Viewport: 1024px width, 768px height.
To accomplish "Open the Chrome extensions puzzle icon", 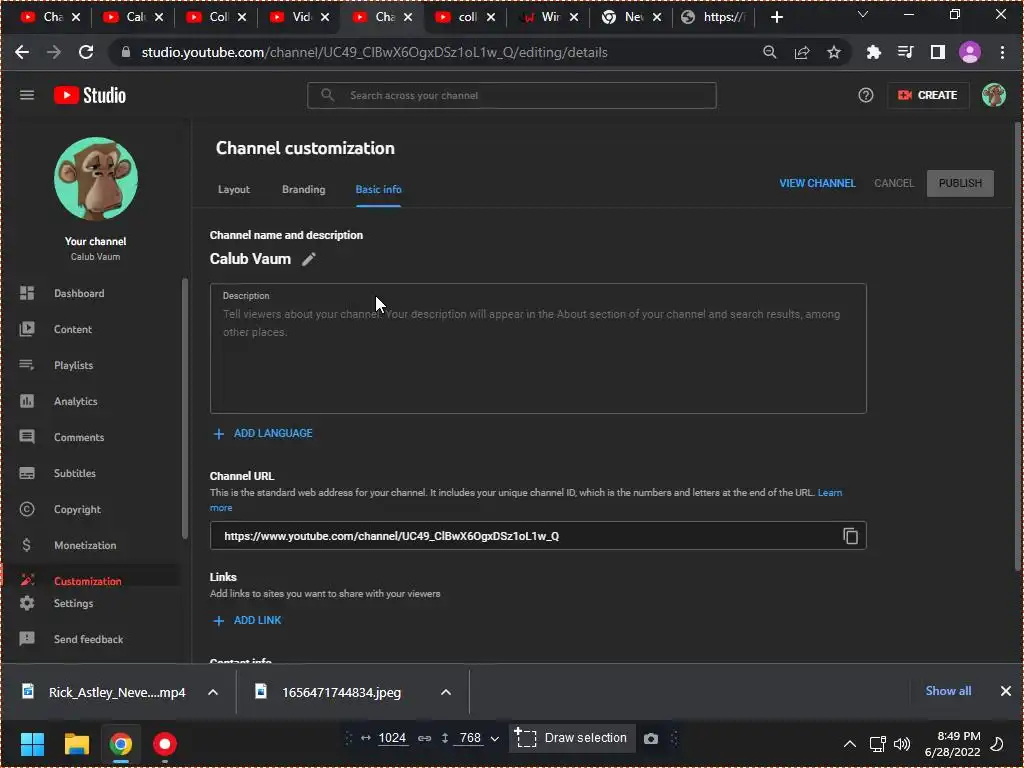I will (x=873, y=52).
